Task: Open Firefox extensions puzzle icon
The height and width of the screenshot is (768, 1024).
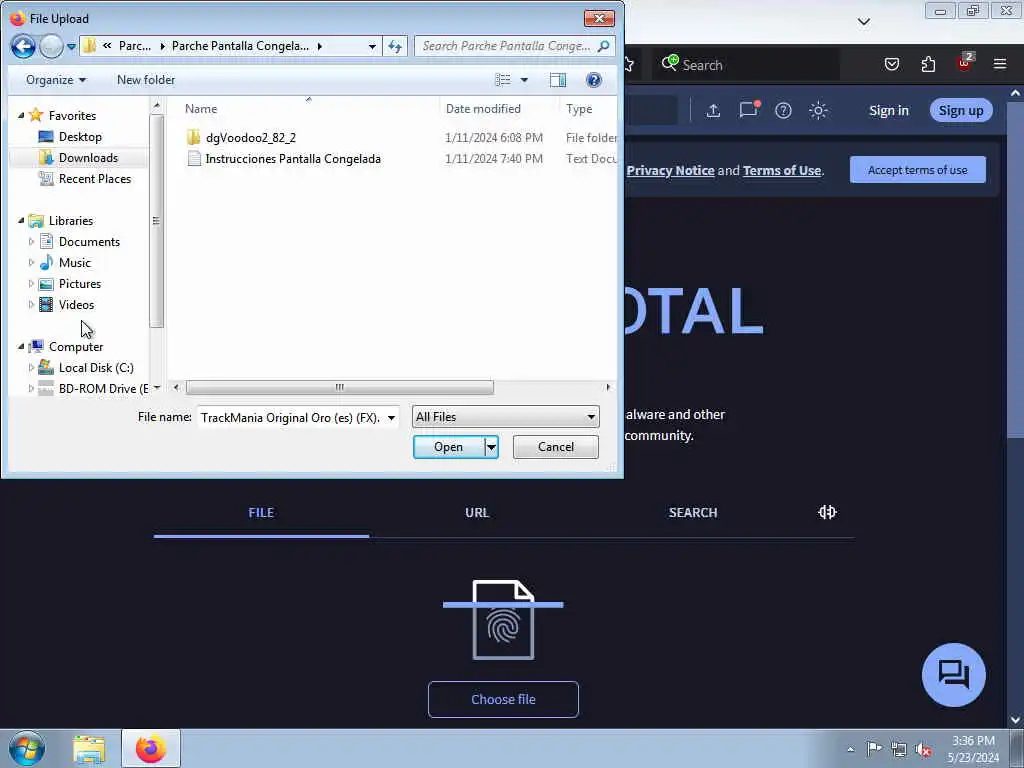Action: pos(928,64)
